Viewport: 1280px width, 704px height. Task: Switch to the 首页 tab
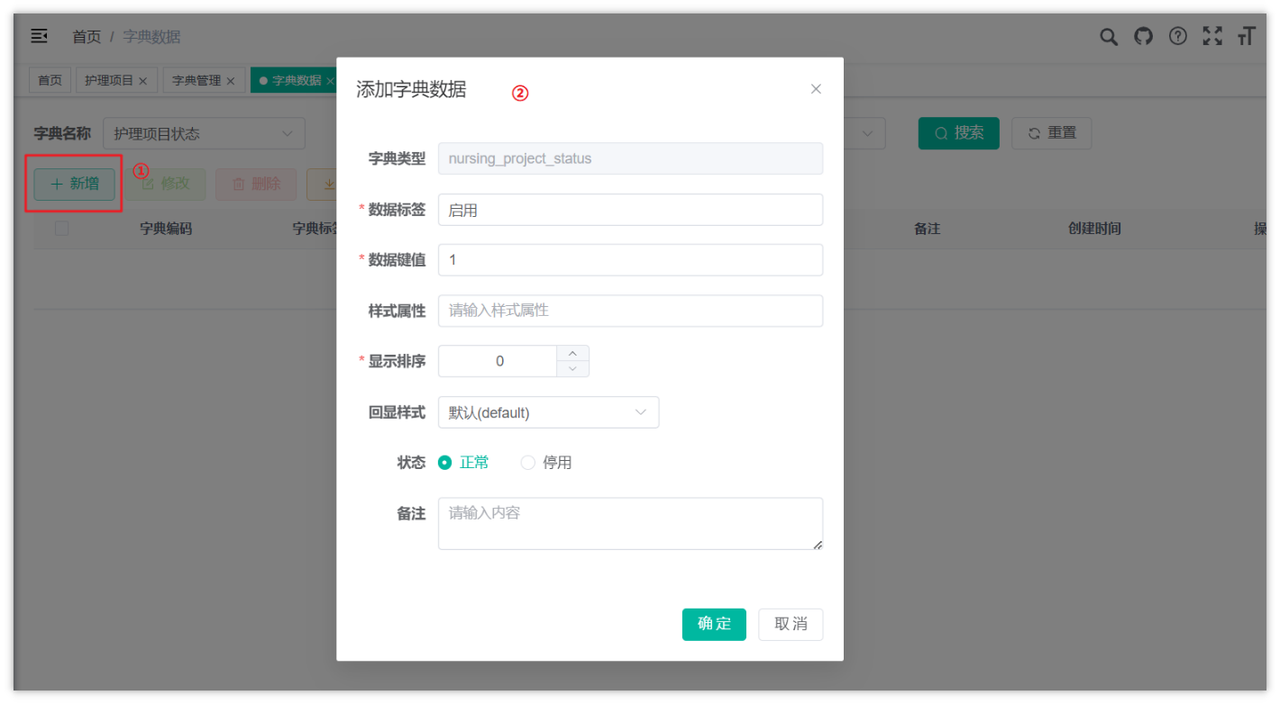tap(50, 80)
